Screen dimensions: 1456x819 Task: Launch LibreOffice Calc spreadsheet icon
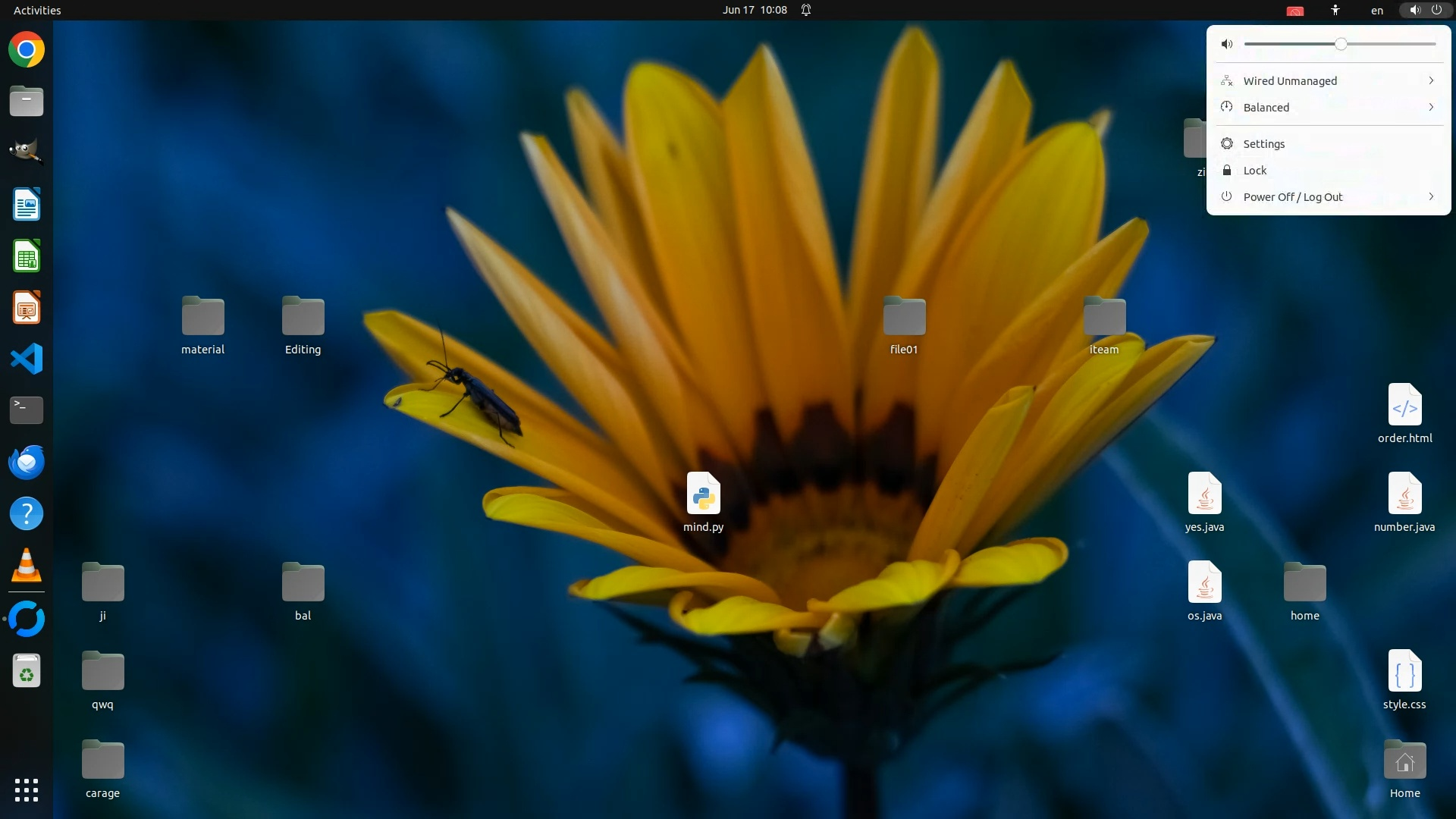click(x=27, y=256)
